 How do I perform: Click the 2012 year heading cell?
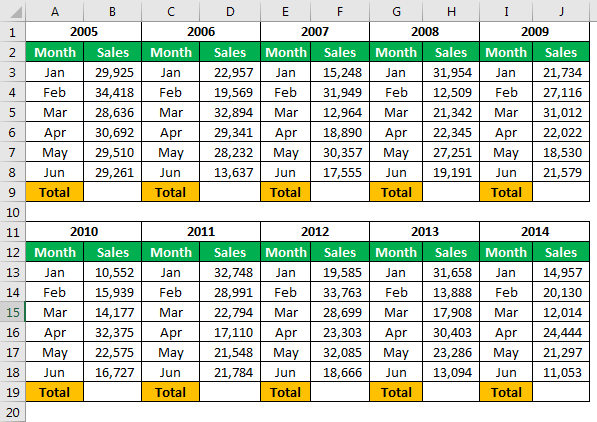click(315, 232)
